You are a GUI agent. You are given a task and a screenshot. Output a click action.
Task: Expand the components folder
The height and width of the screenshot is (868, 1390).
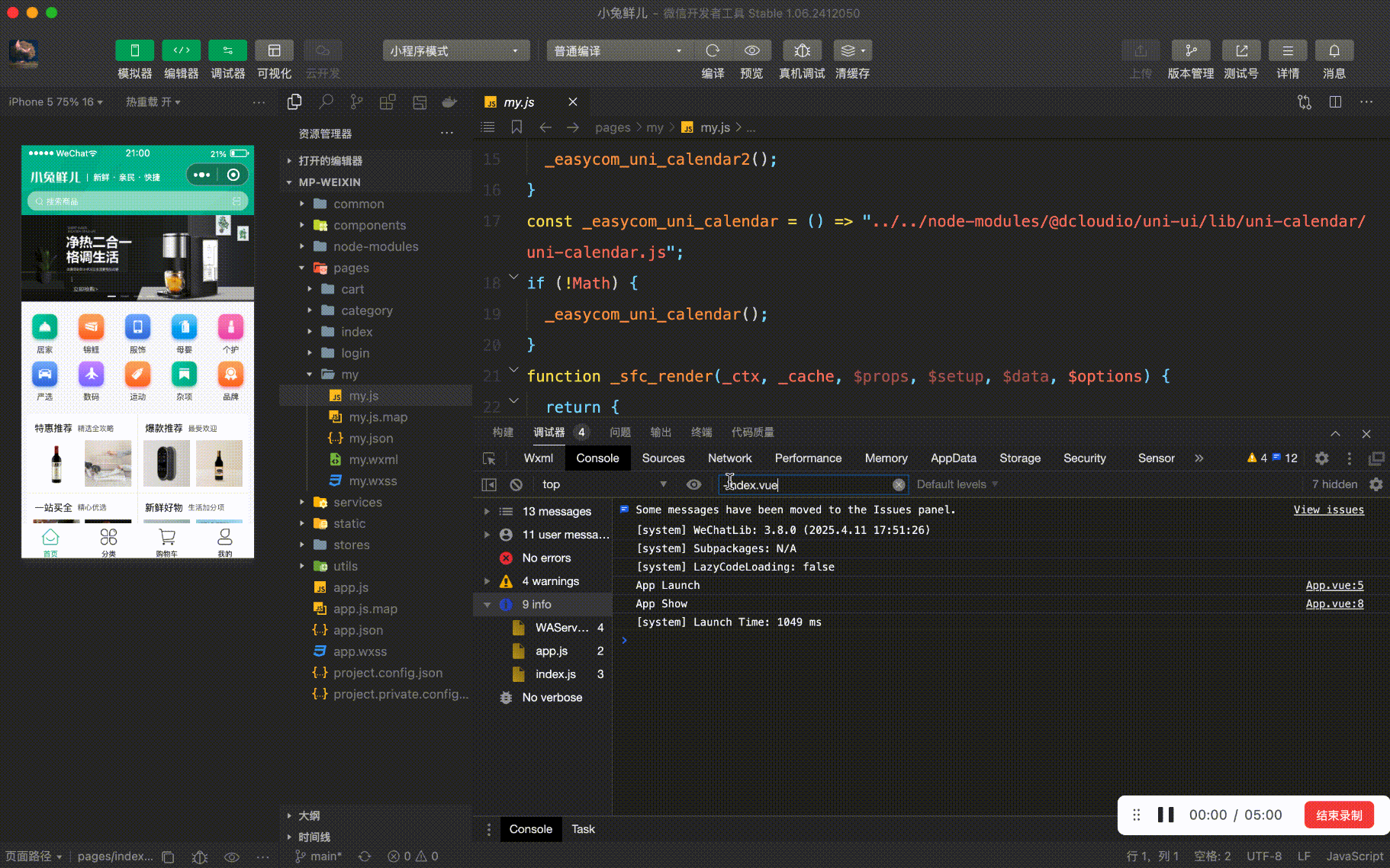point(369,225)
